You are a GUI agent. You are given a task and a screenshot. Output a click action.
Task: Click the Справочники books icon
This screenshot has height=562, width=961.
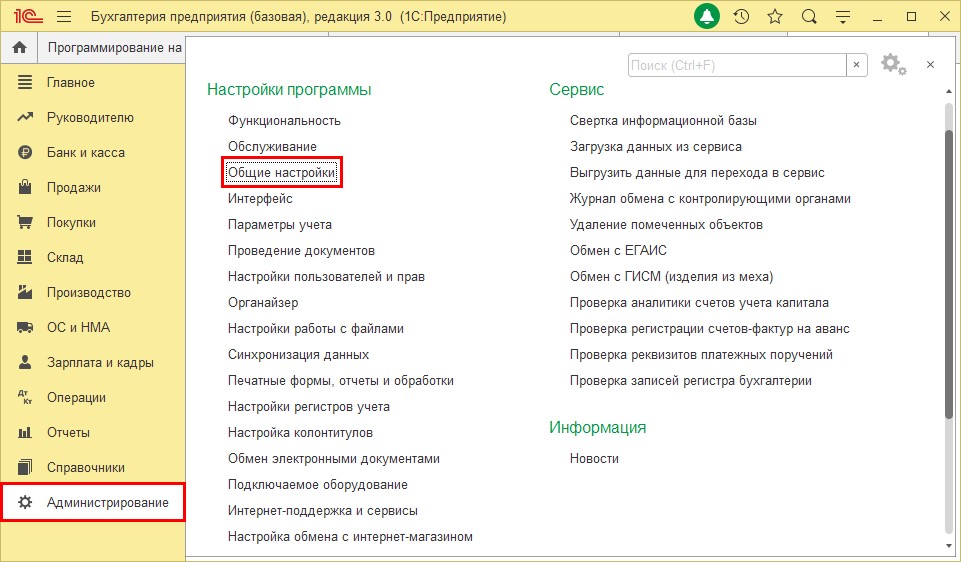click(25, 467)
